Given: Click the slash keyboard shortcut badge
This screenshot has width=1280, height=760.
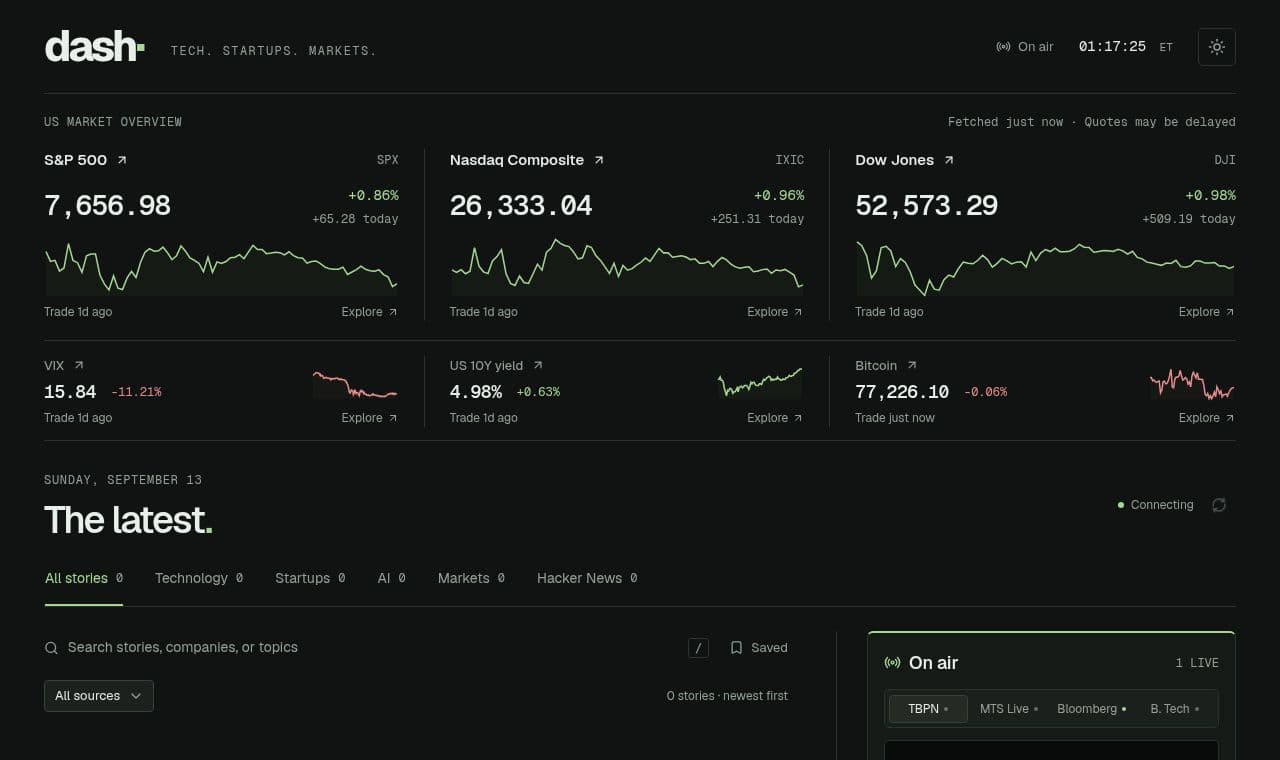Looking at the screenshot, I should tap(698, 648).
